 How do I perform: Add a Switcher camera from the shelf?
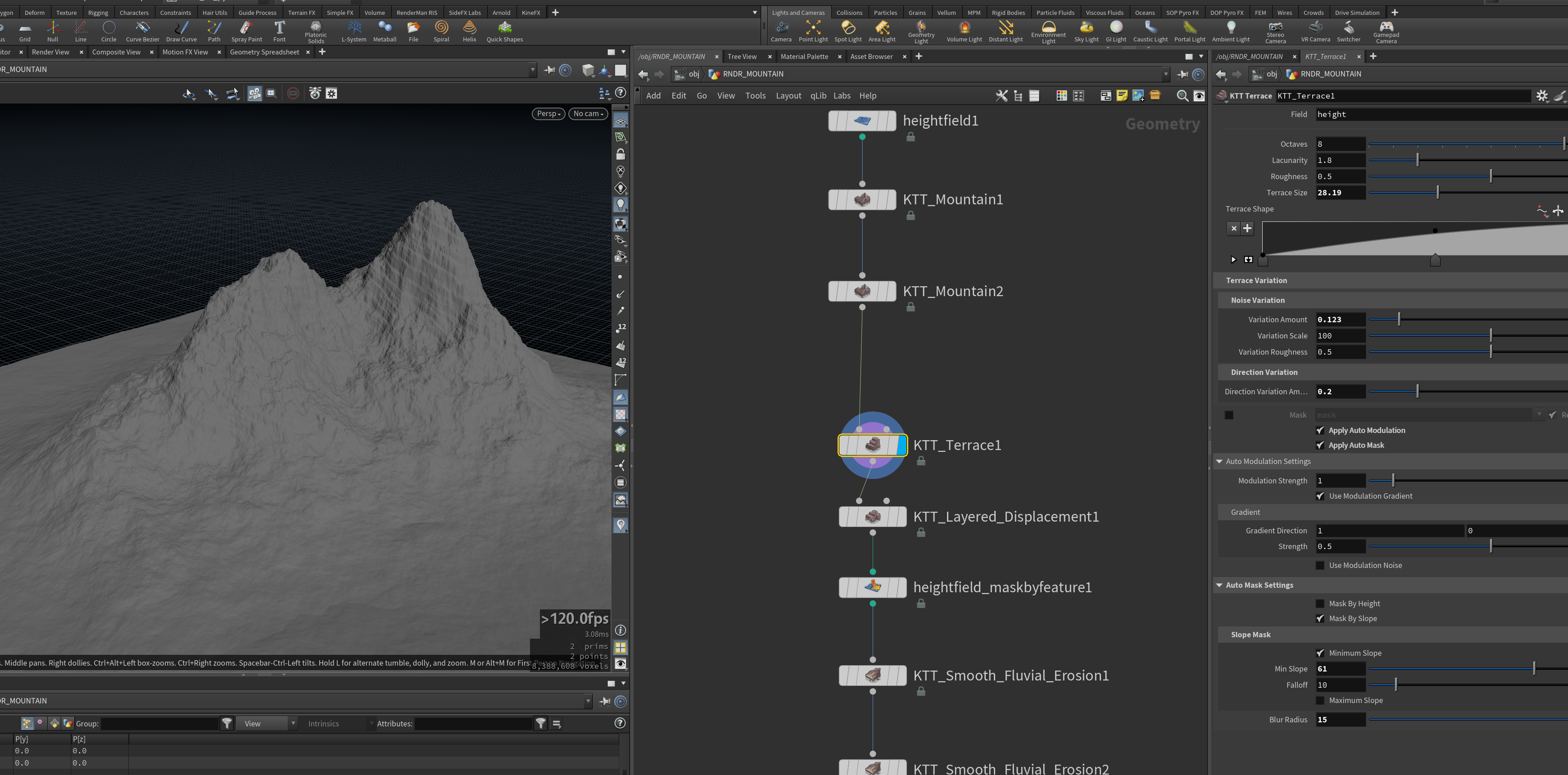coord(1348,31)
